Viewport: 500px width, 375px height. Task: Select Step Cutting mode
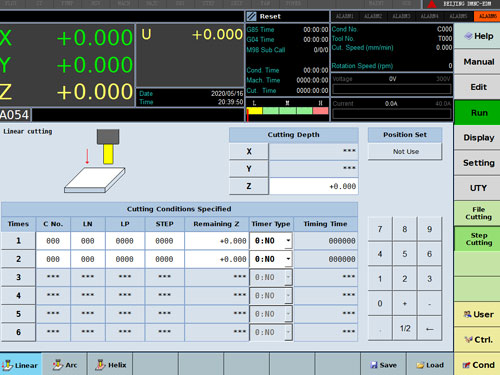[477, 239]
